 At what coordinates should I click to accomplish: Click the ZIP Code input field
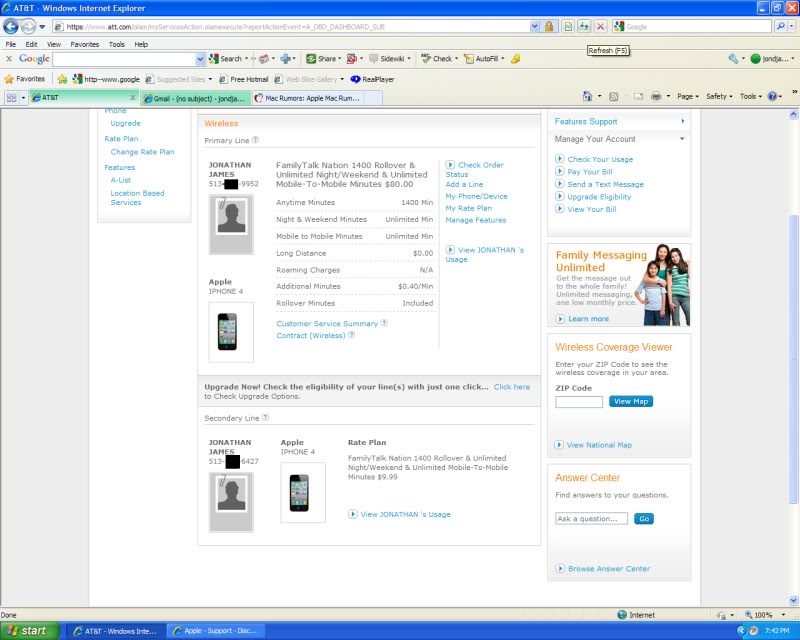pyautogui.click(x=579, y=402)
